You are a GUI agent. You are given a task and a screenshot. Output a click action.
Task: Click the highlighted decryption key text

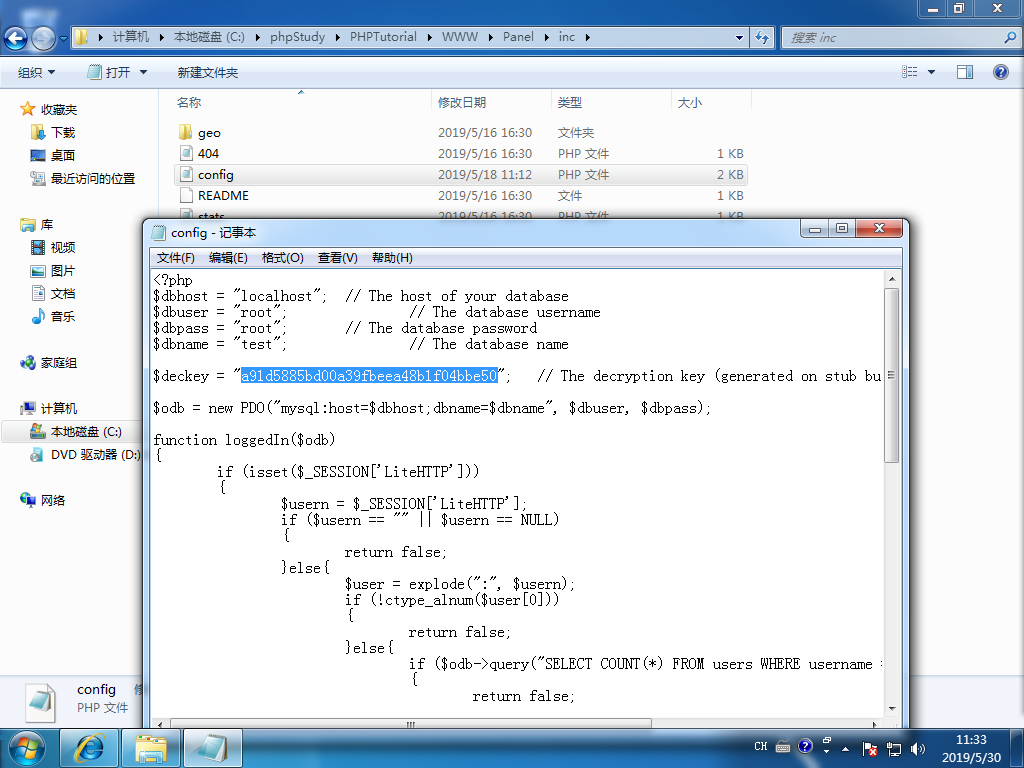pos(370,376)
